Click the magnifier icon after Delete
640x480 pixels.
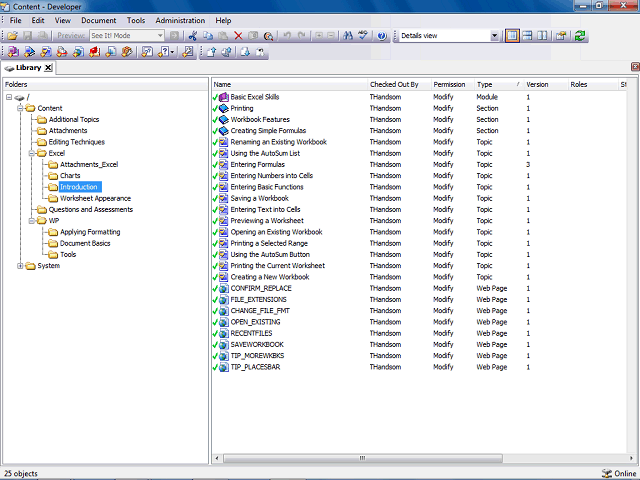click(x=269, y=36)
